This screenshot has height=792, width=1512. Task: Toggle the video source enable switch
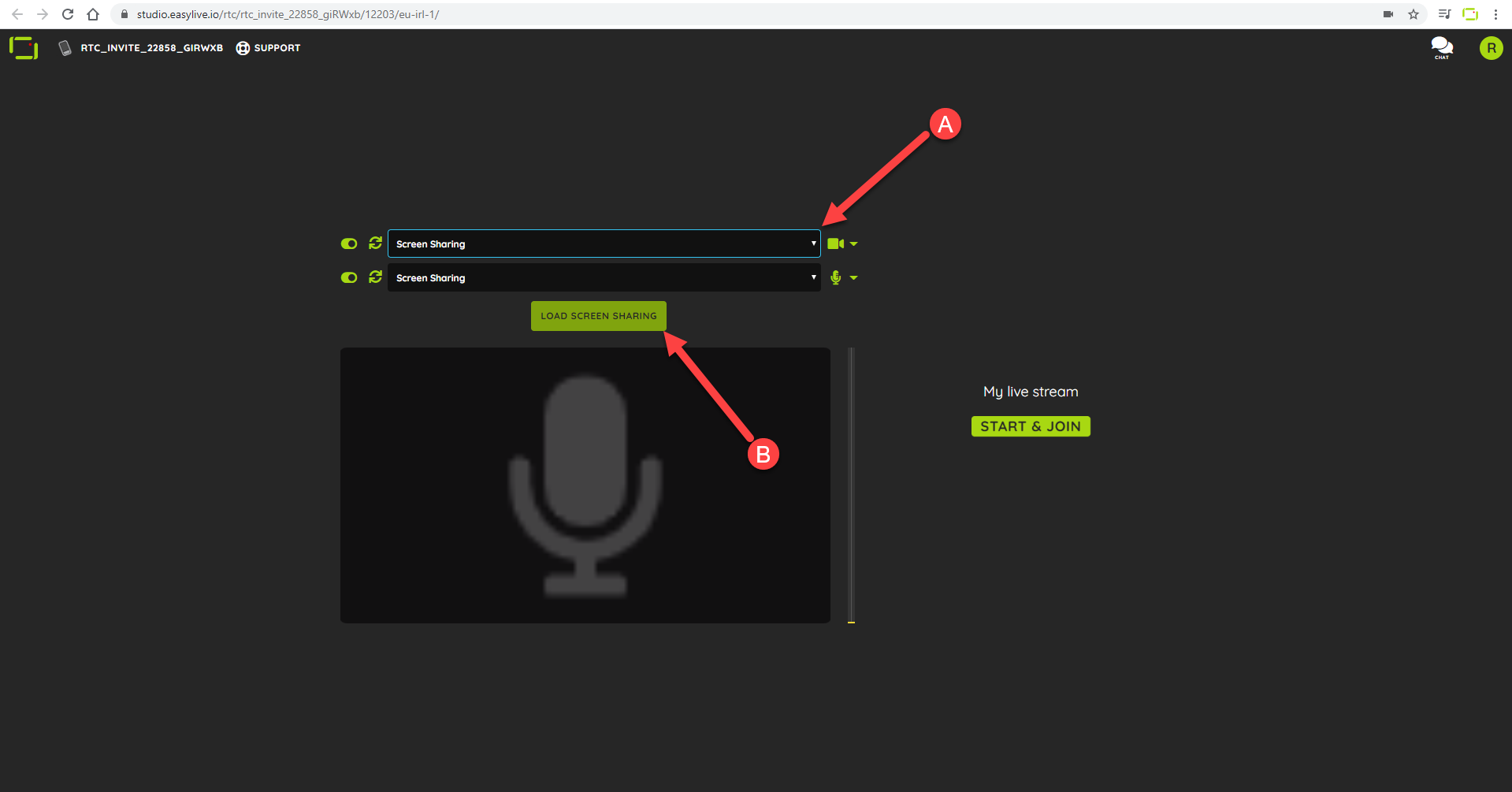(349, 244)
